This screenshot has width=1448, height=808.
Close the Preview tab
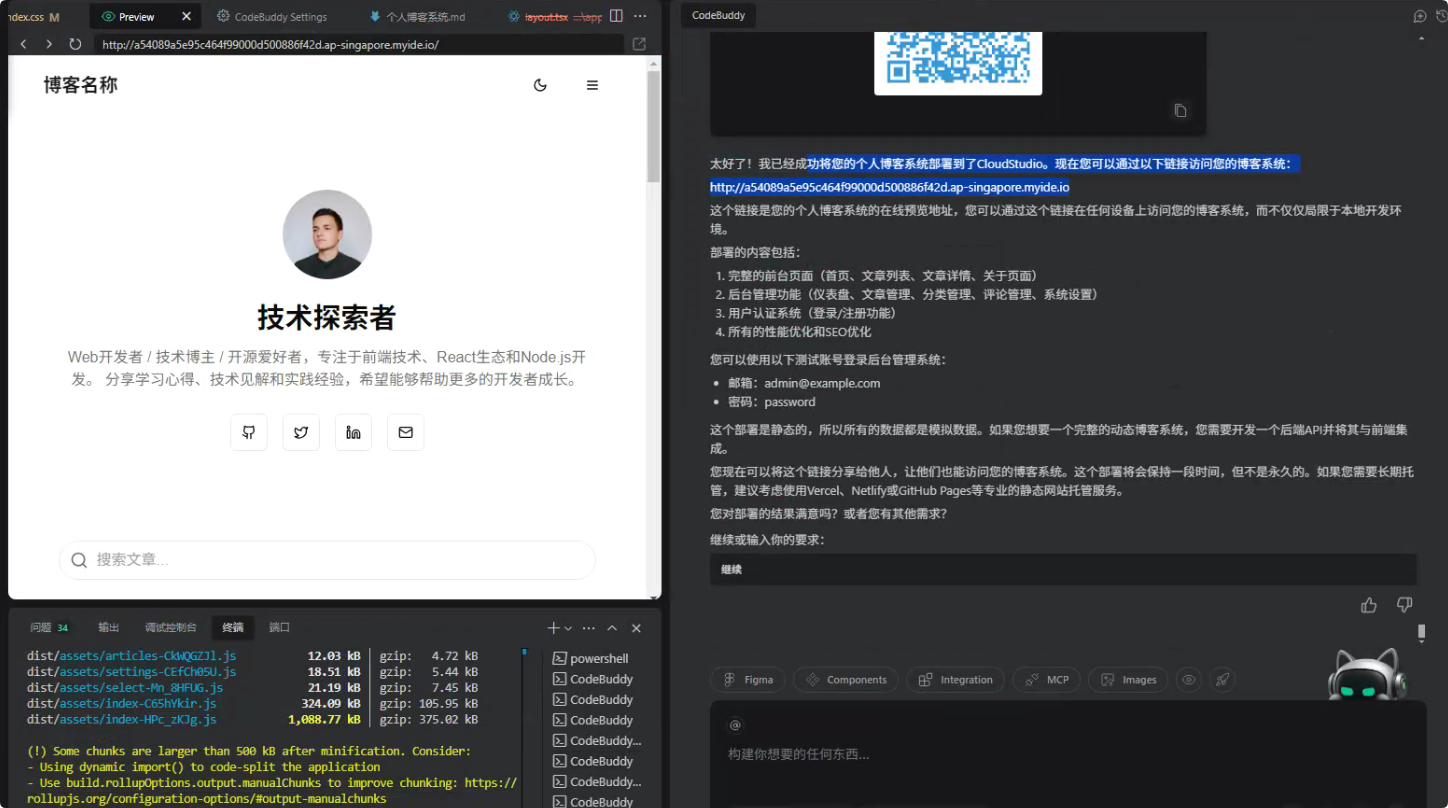pyautogui.click(x=186, y=16)
